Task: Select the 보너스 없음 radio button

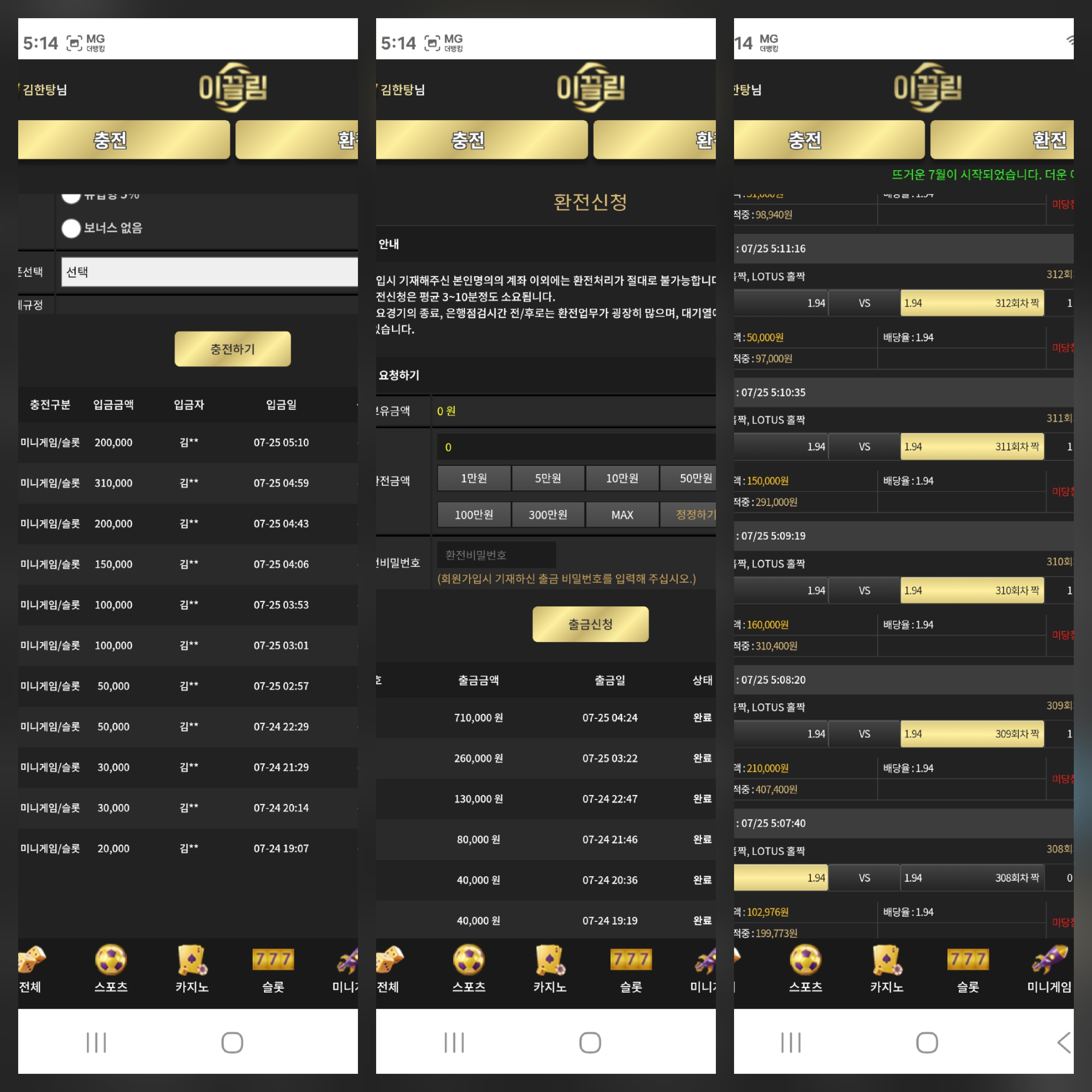Action: [71, 228]
